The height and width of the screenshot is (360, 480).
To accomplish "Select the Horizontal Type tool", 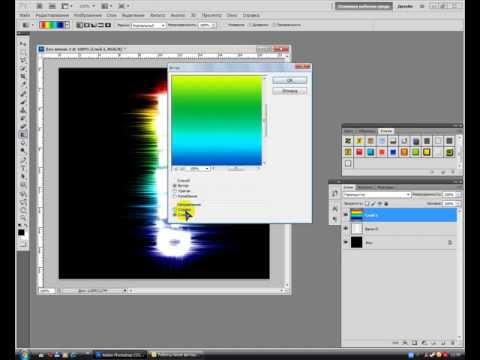I will 23,168.
